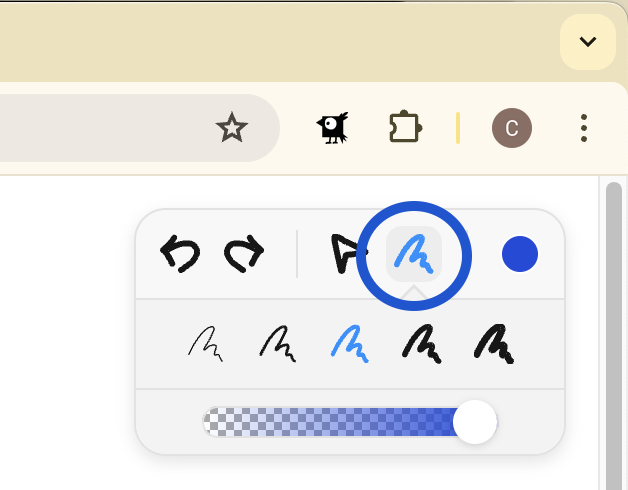Select the pointer cursor tool
628x490 pixels.
point(348,254)
